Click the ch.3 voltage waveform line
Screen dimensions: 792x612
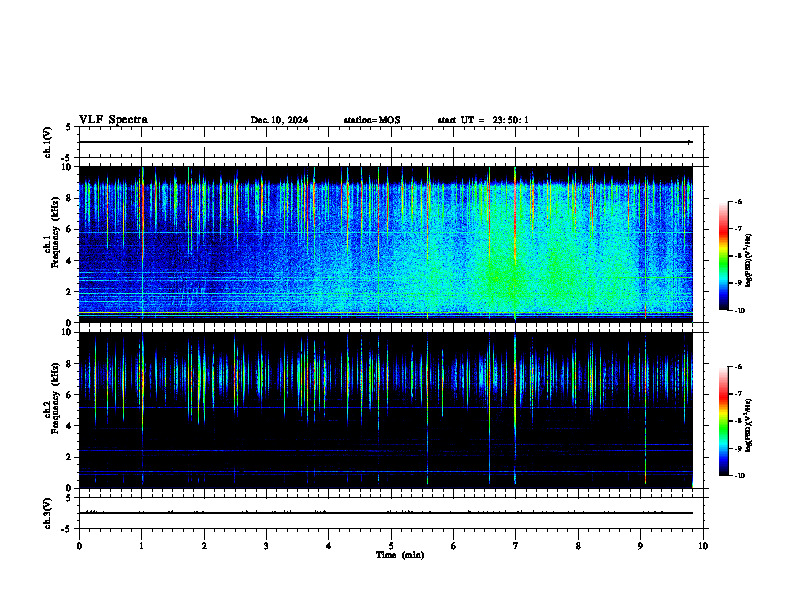386,513
